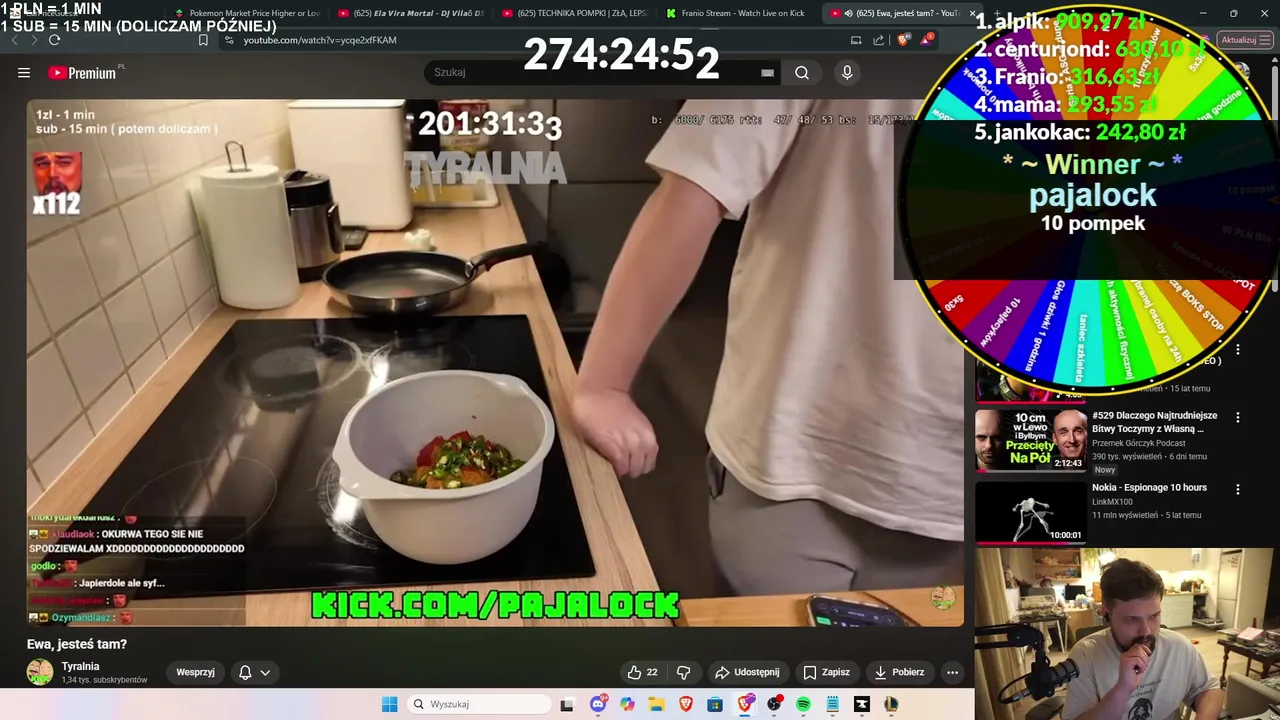Open options menu for Nokia Espionage video
1280x720 pixels.
pos(1238,490)
